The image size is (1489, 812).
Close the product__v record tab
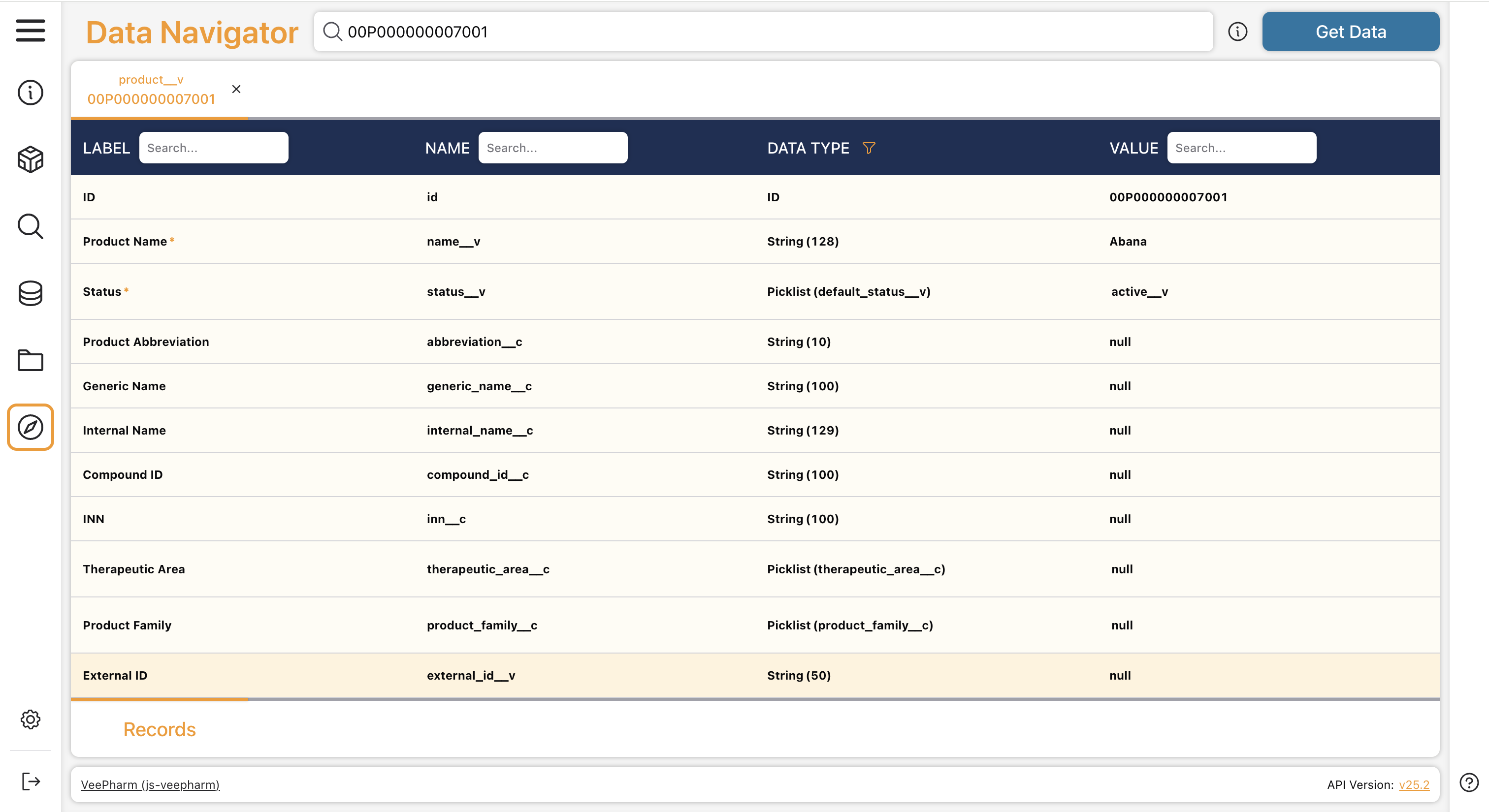(x=236, y=89)
